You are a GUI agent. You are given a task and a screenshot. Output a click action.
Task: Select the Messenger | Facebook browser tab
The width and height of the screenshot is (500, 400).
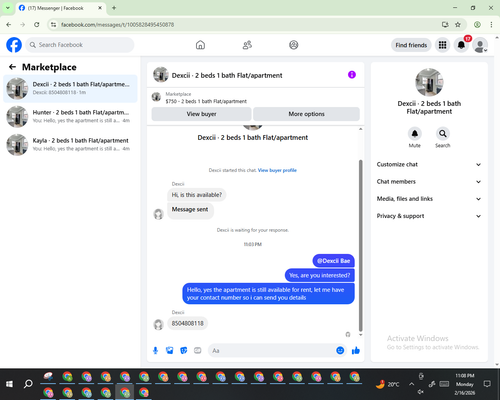point(61,8)
